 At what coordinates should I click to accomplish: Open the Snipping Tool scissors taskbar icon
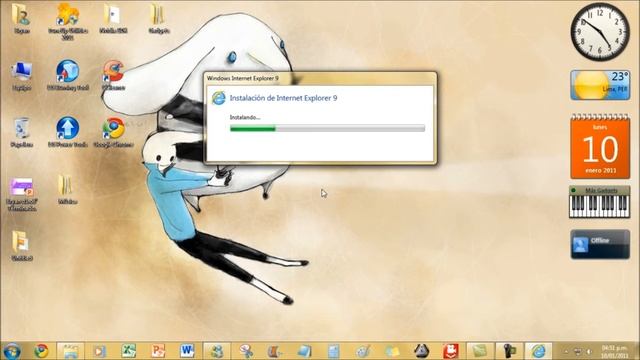click(246, 351)
